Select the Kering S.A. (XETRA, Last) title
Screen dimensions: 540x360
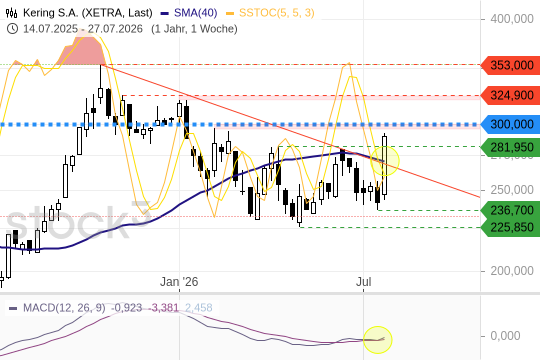coord(87,13)
